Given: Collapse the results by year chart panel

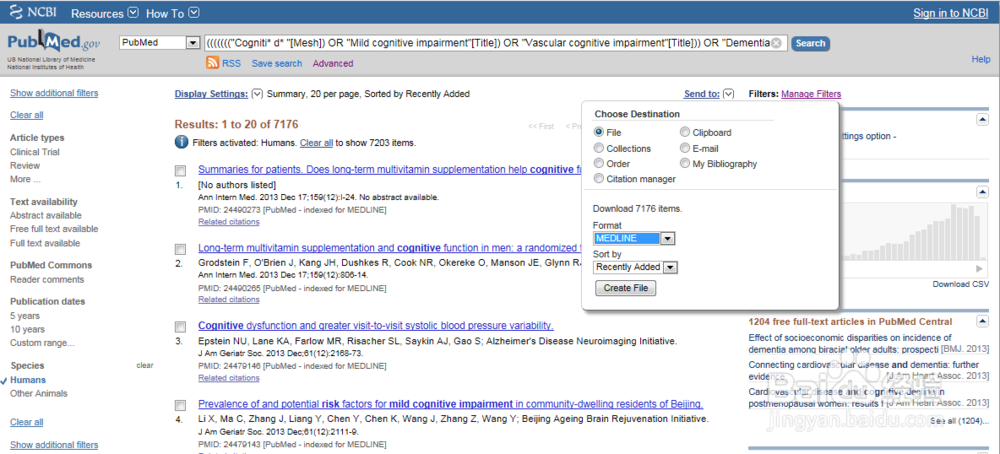Looking at the screenshot, I should [982, 192].
